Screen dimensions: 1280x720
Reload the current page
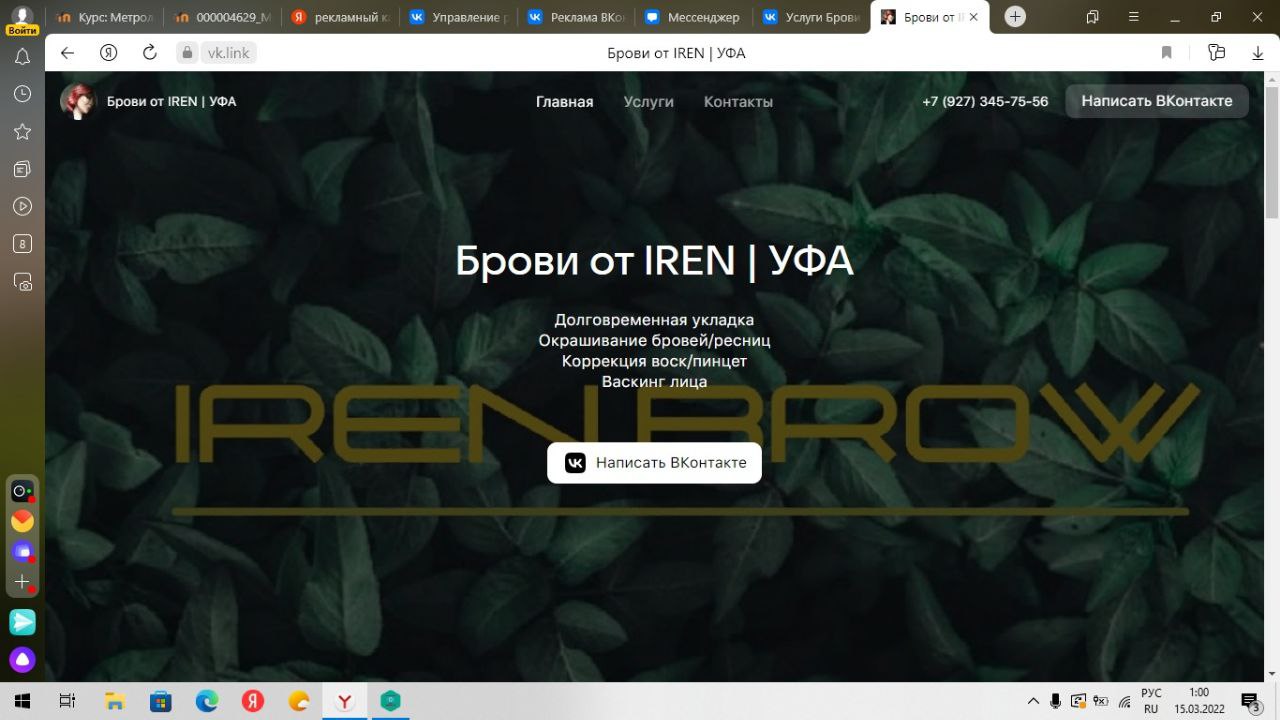[150, 53]
